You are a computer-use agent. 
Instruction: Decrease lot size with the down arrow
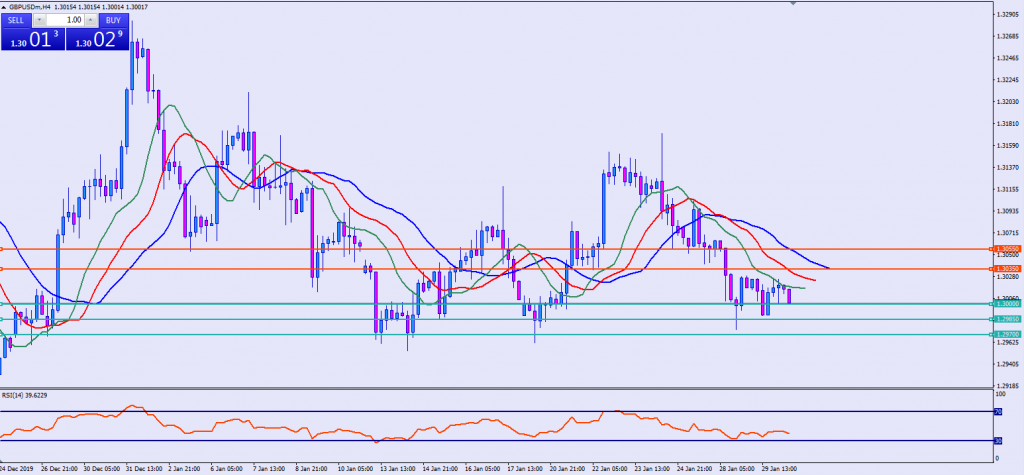pyautogui.click(x=41, y=20)
